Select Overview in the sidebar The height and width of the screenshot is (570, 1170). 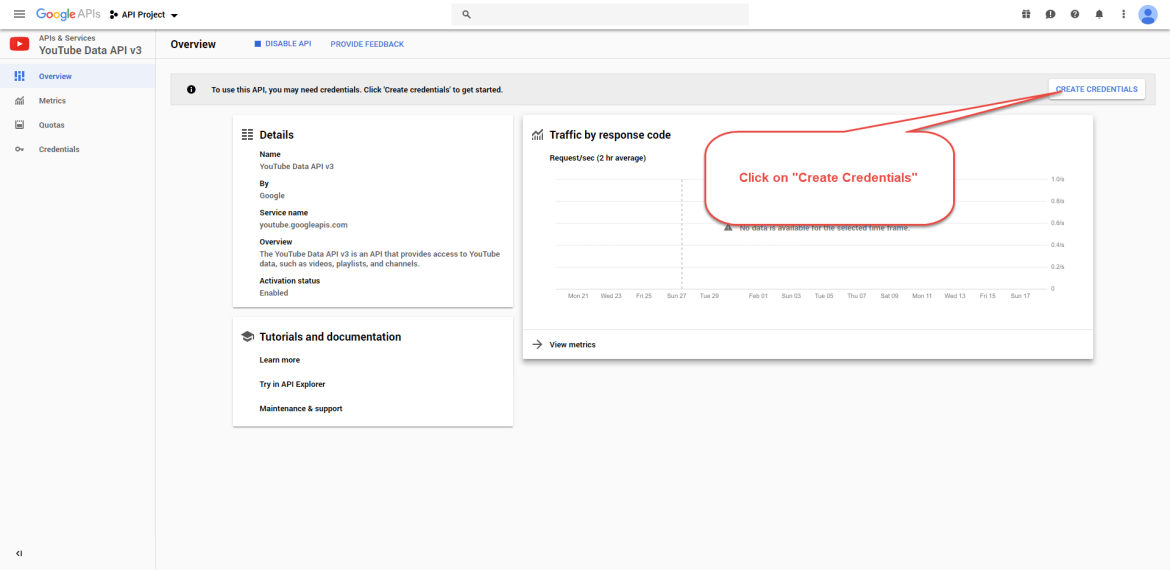78,76
